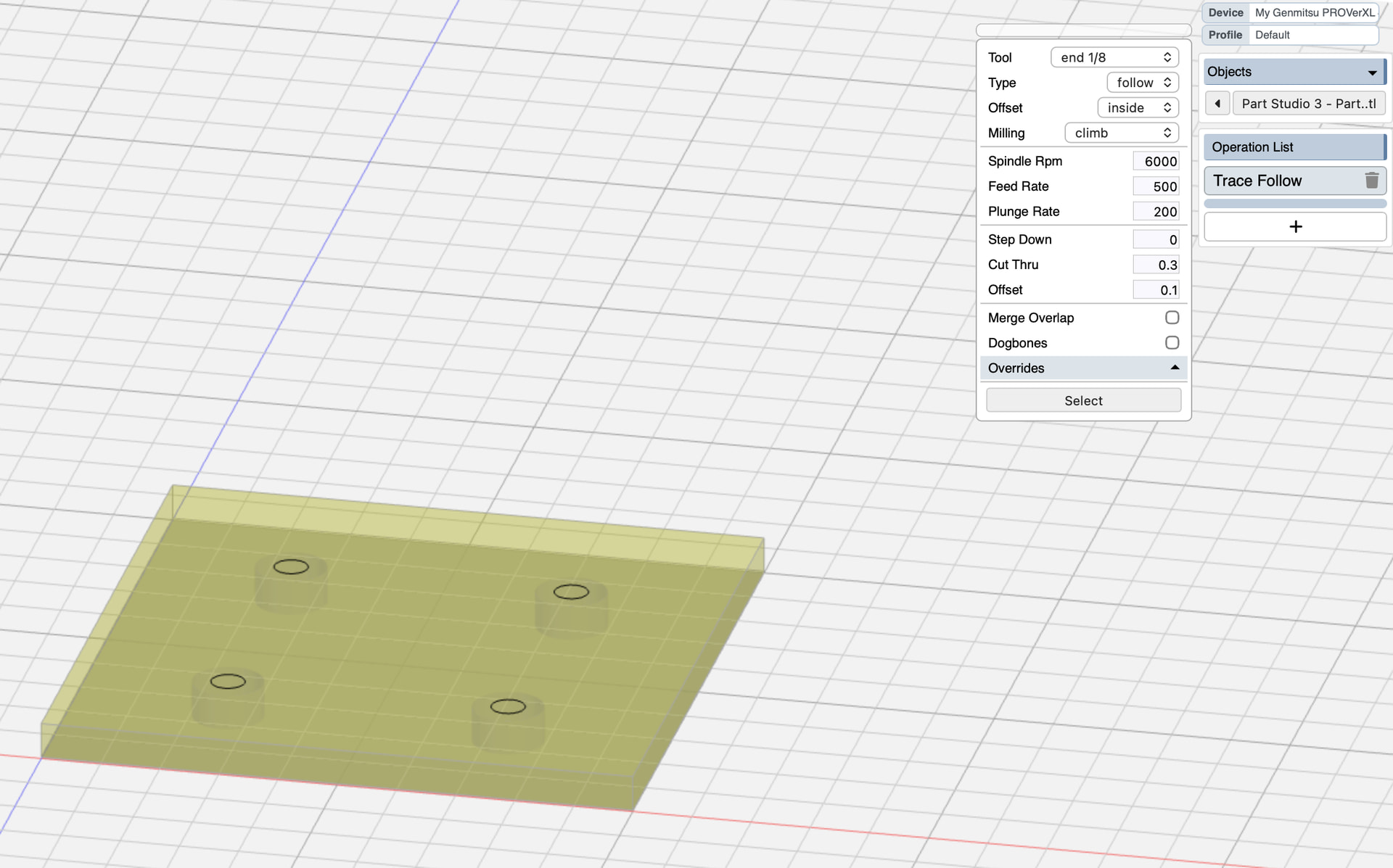The image size is (1393, 868).
Task: Click the Profile Default field
Action: [x=1313, y=35]
